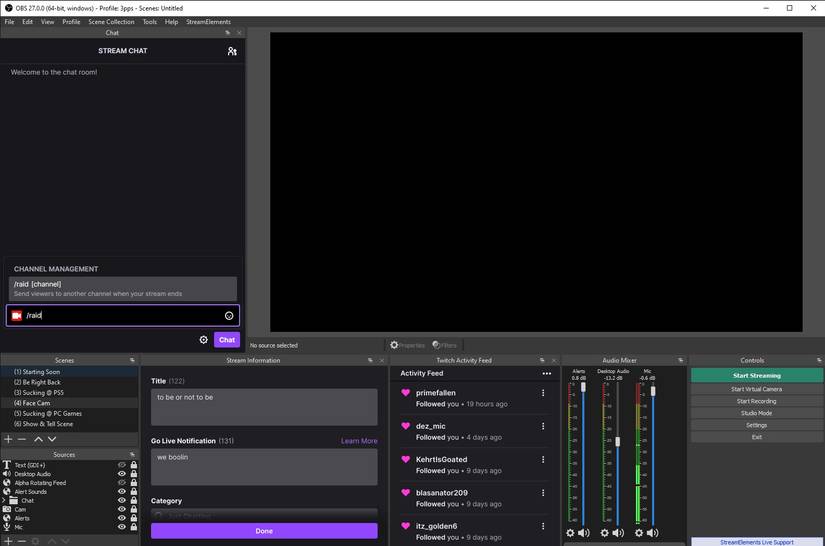Click the Start Streaming button

756,376
